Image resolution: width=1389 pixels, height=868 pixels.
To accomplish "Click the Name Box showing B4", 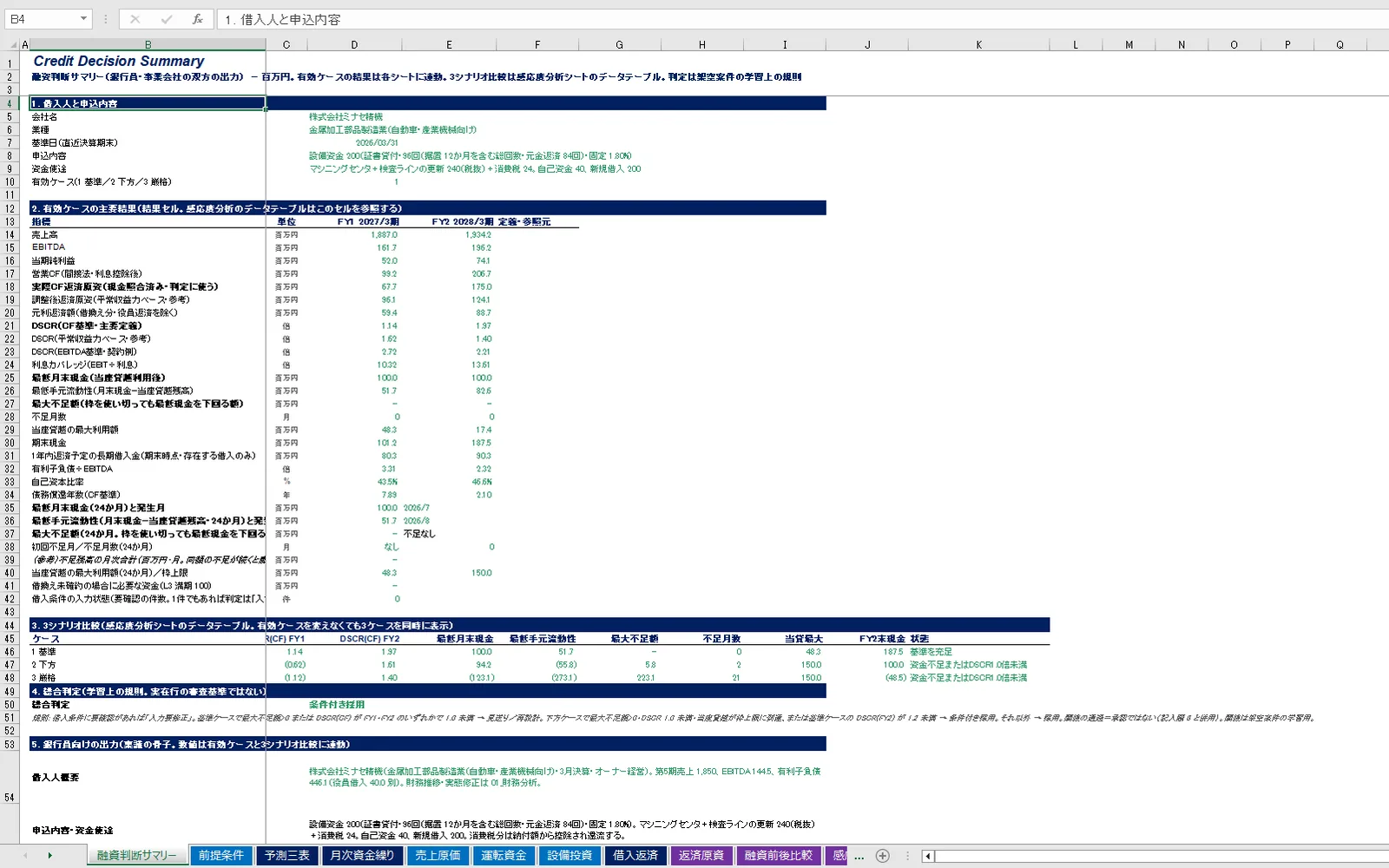I will click(42, 19).
